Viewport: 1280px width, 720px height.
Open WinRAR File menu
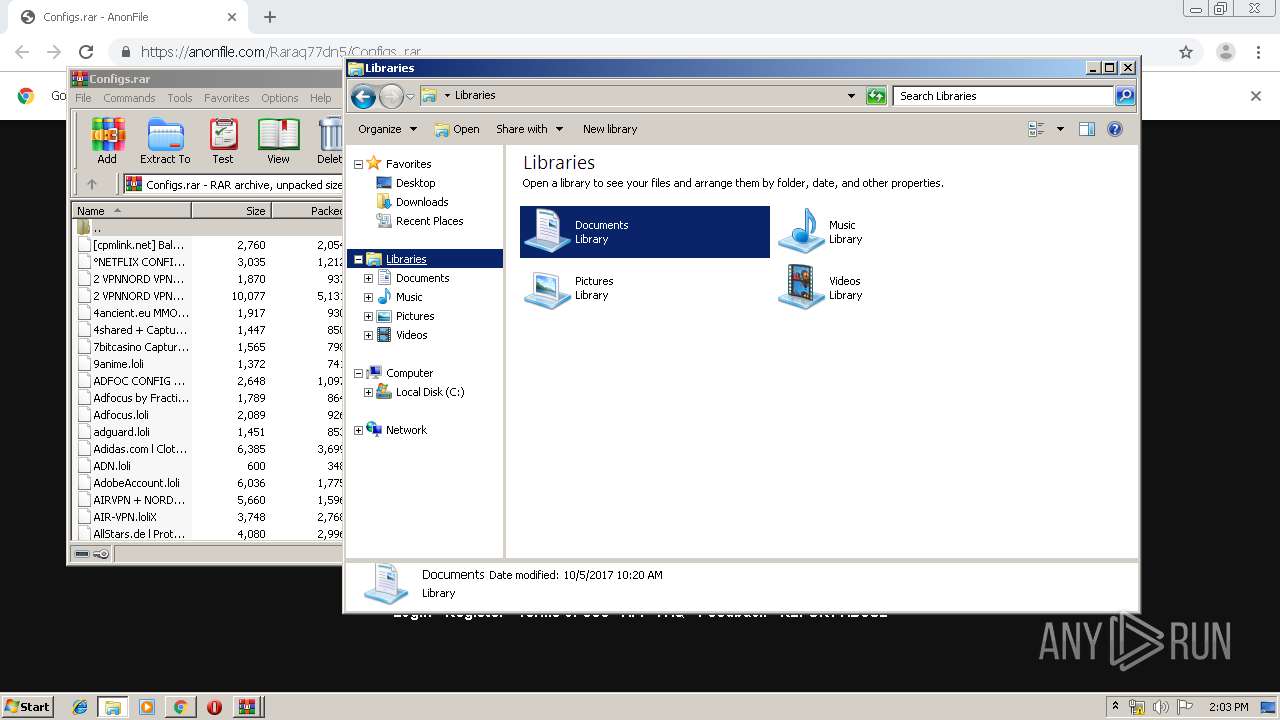point(83,98)
